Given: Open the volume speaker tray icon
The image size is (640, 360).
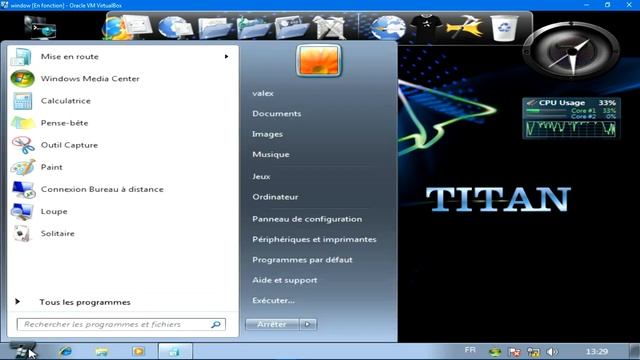Looking at the screenshot, I should click(x=552, y=352).
